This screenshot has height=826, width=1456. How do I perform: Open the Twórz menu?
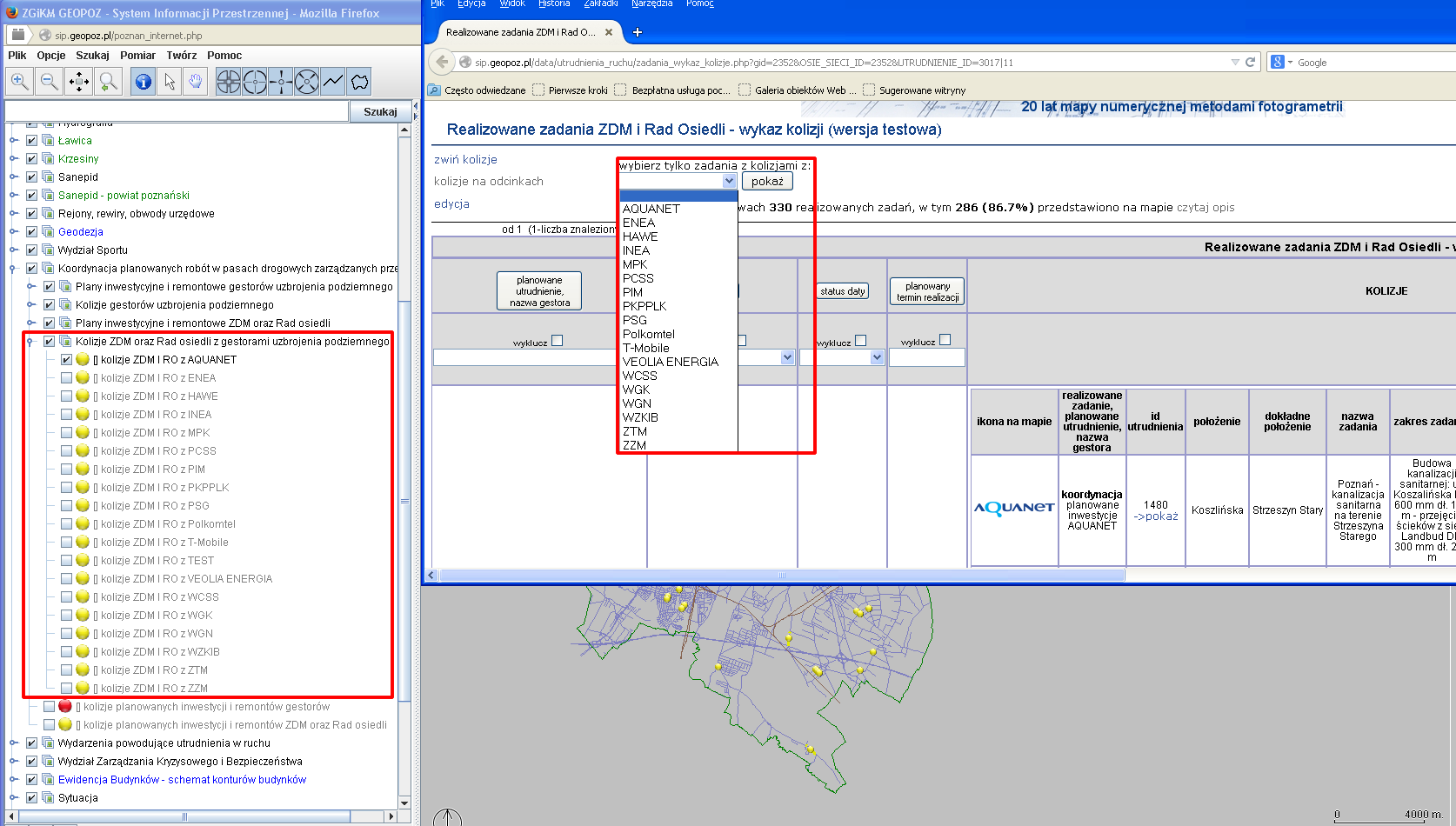pyautogui.click(x=181, y=55)
